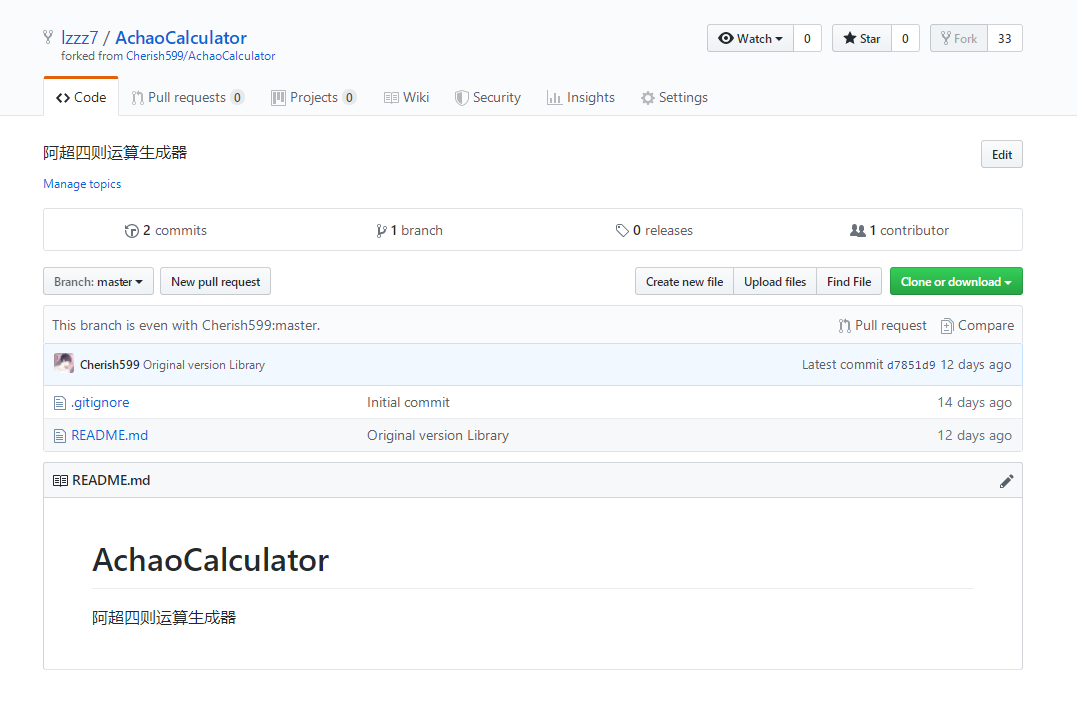Open the AchaoCalculator repository title link
1077x702 pixels.
[x=181, y=38]
